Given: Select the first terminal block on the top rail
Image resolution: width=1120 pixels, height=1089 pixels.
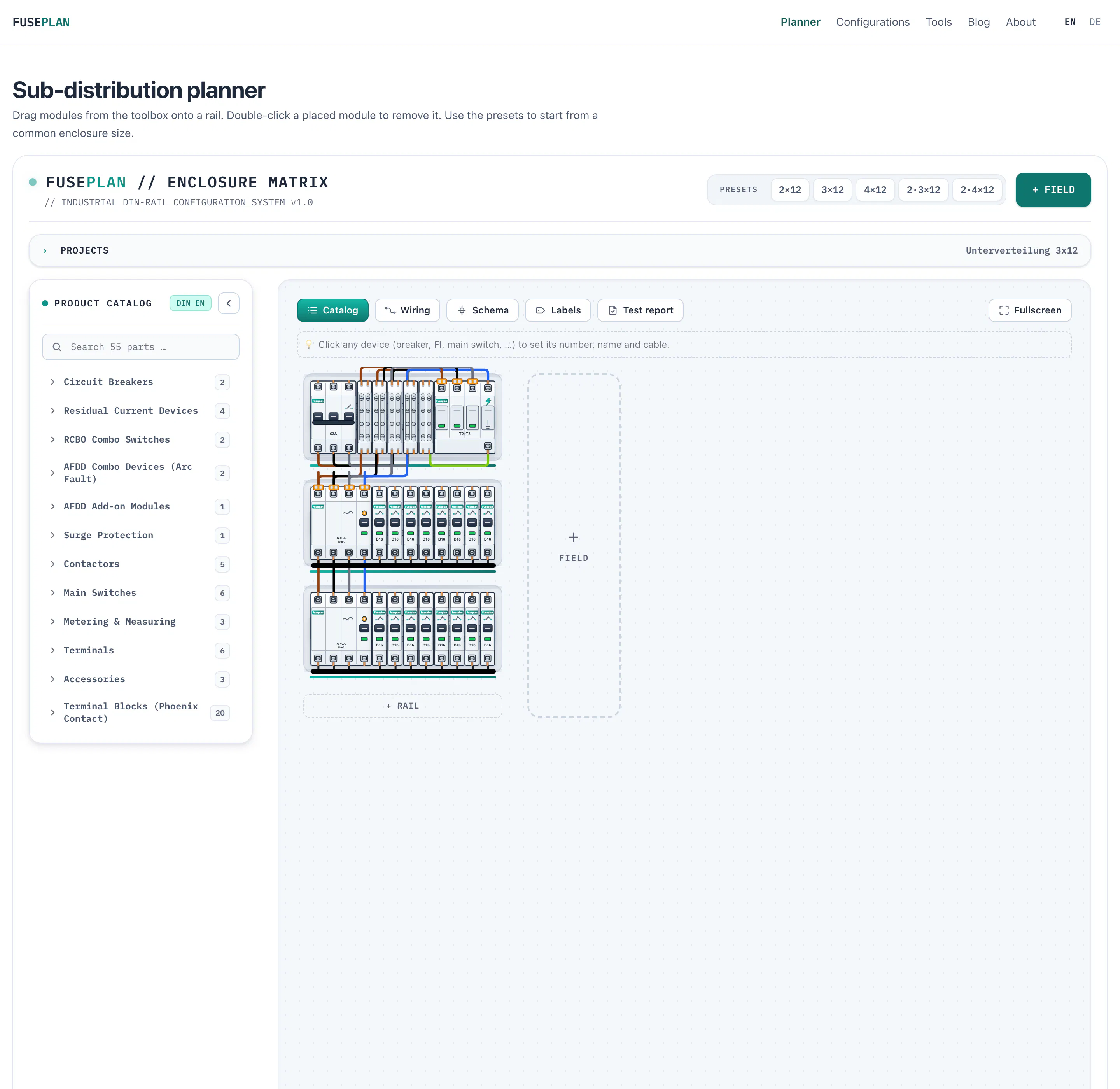Looking at the screenshot, I should 364,417.
